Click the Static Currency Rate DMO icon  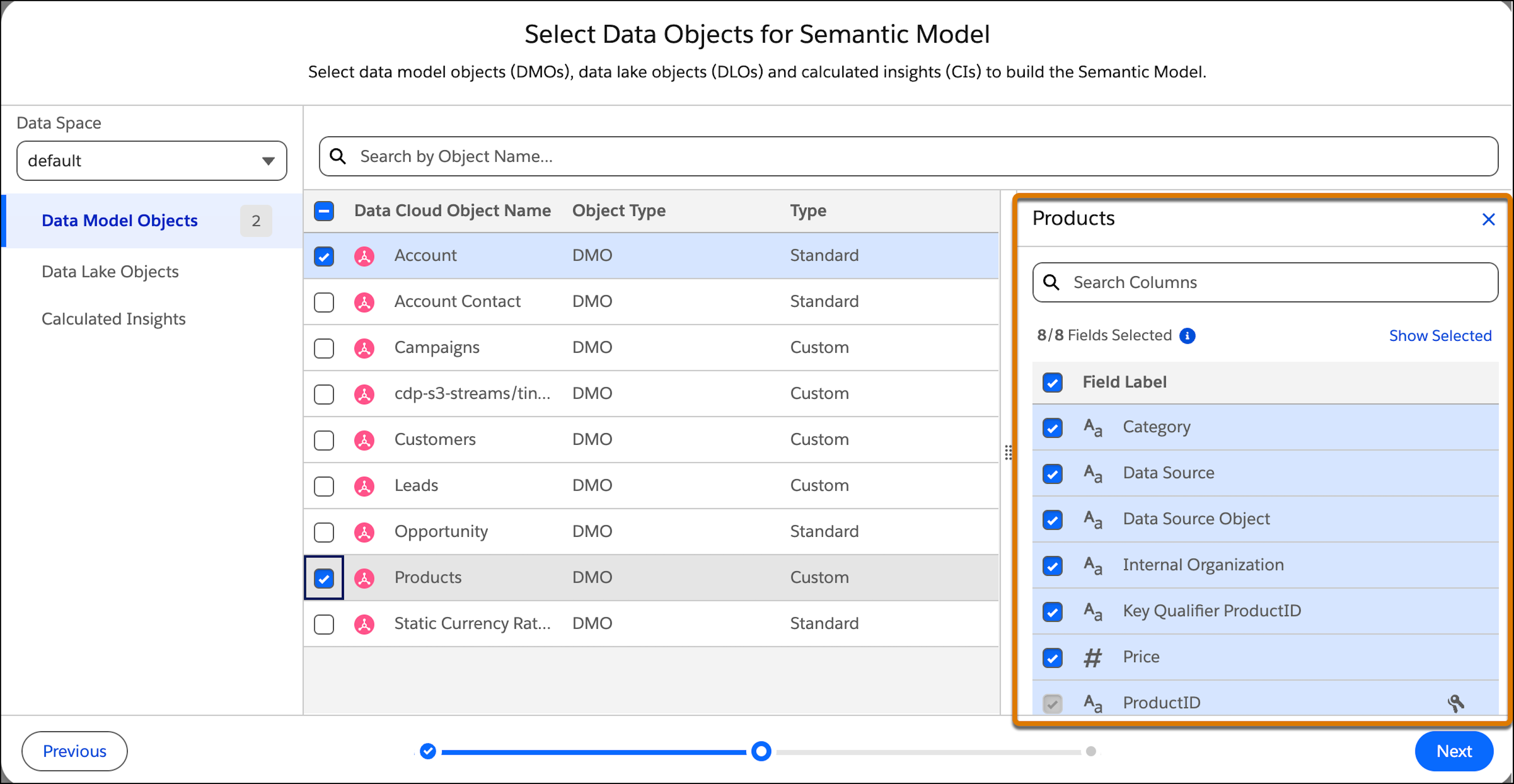click(x=364, y=624)
